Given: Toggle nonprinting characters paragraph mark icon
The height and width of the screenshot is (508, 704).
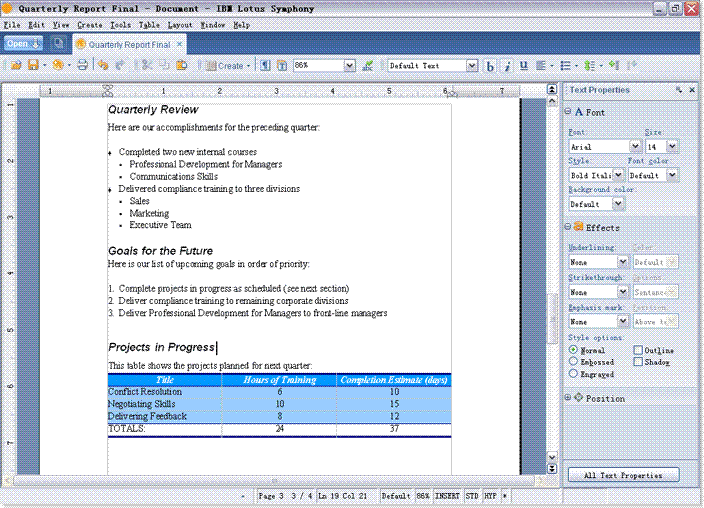Looking at the screenshot, I should click(265, 66).
